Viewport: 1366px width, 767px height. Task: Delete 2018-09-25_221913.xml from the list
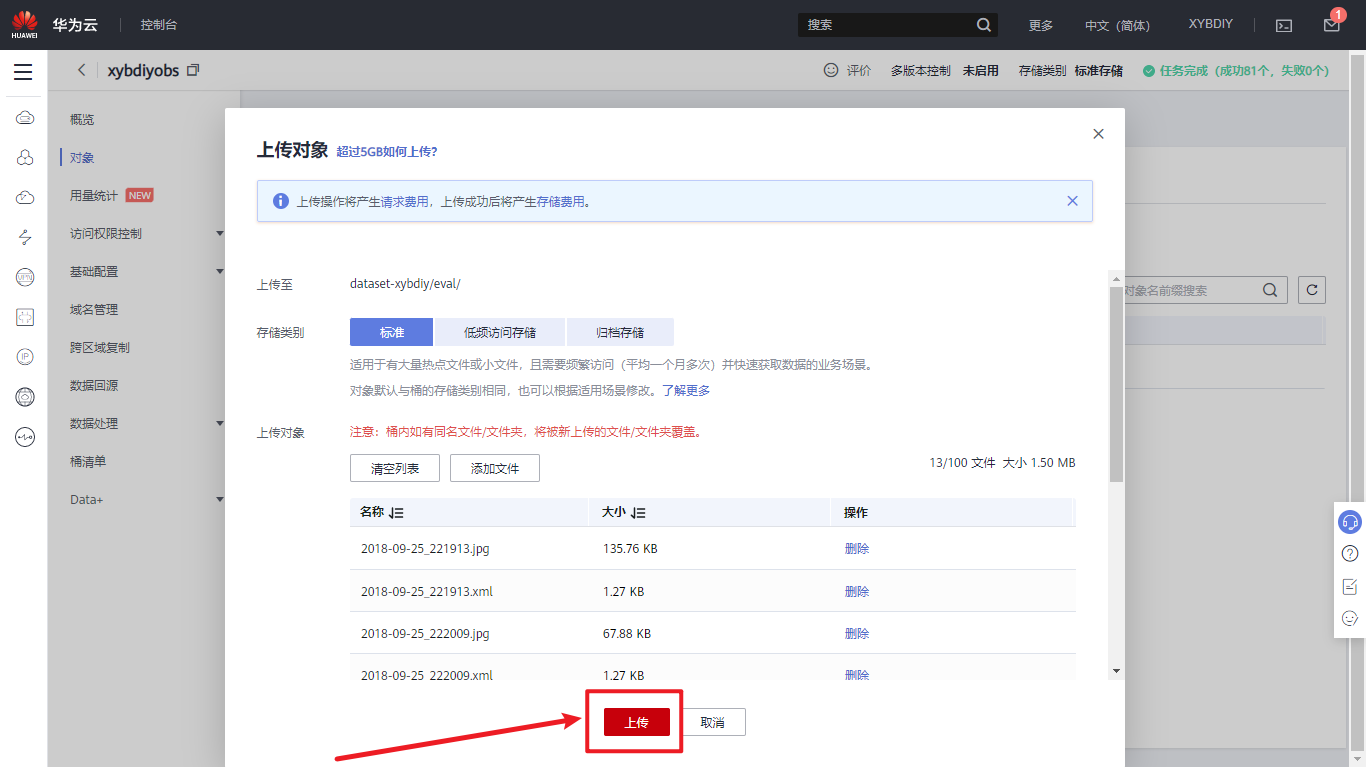(857, 591)
